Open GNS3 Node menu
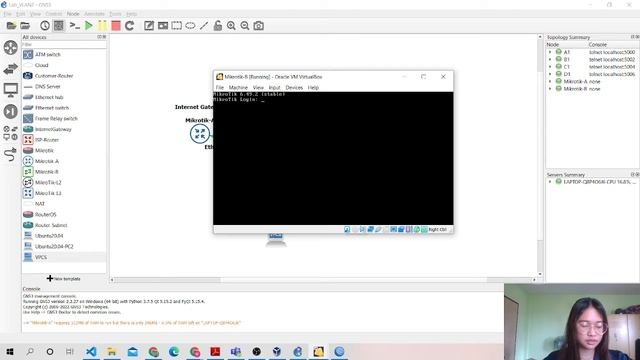 73,14
